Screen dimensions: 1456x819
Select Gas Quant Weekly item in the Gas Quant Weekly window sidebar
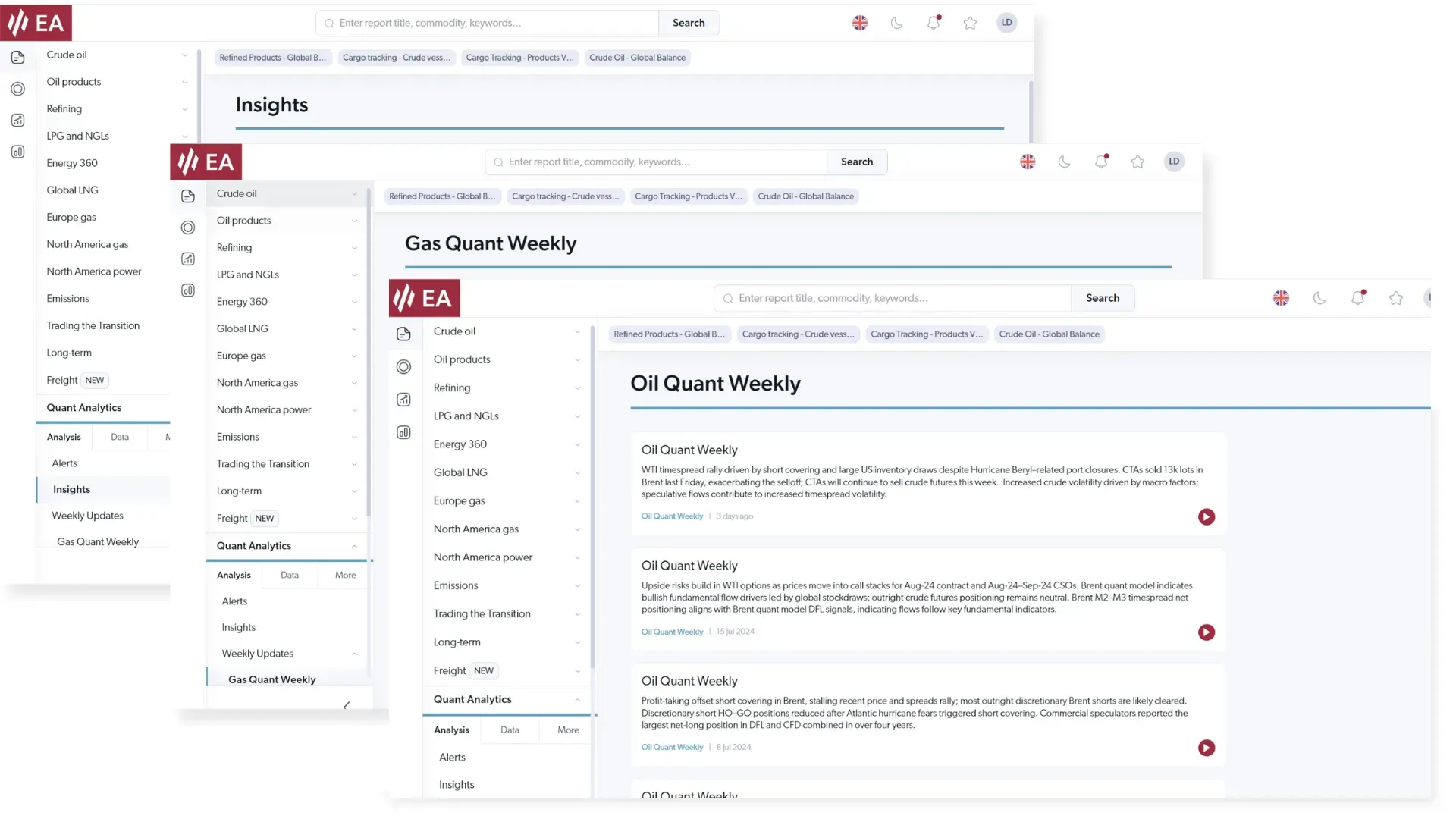[272, 679]
